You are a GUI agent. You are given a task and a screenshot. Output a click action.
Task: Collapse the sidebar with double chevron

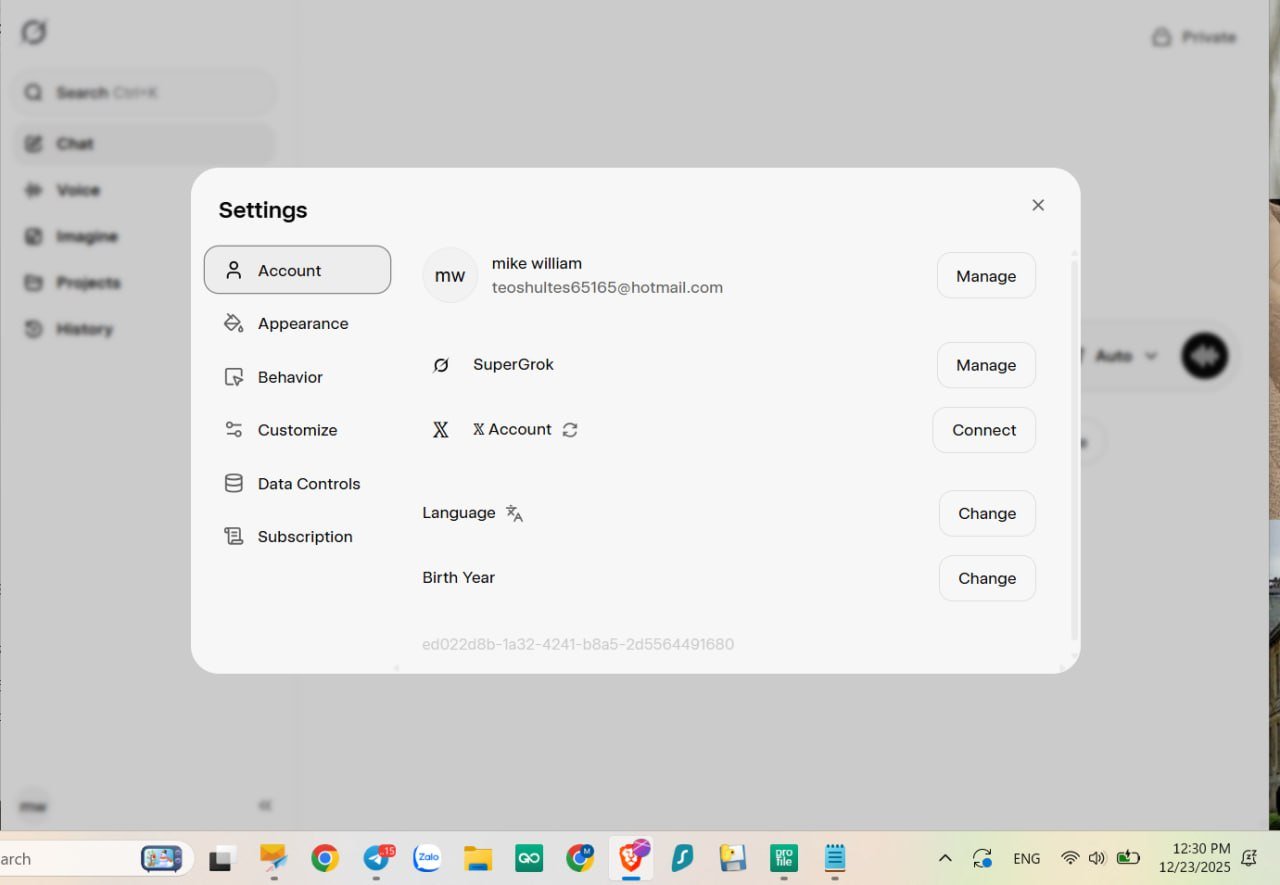point(265,805)
